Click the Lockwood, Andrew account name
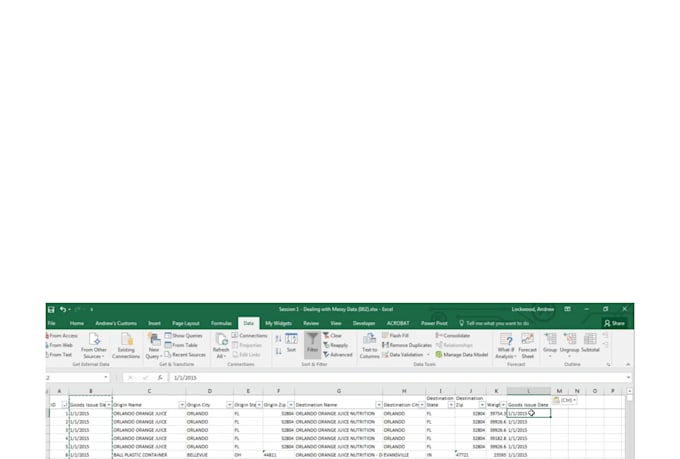The width and height of the screenshot is (680, 459). click(x=533, y=309)
